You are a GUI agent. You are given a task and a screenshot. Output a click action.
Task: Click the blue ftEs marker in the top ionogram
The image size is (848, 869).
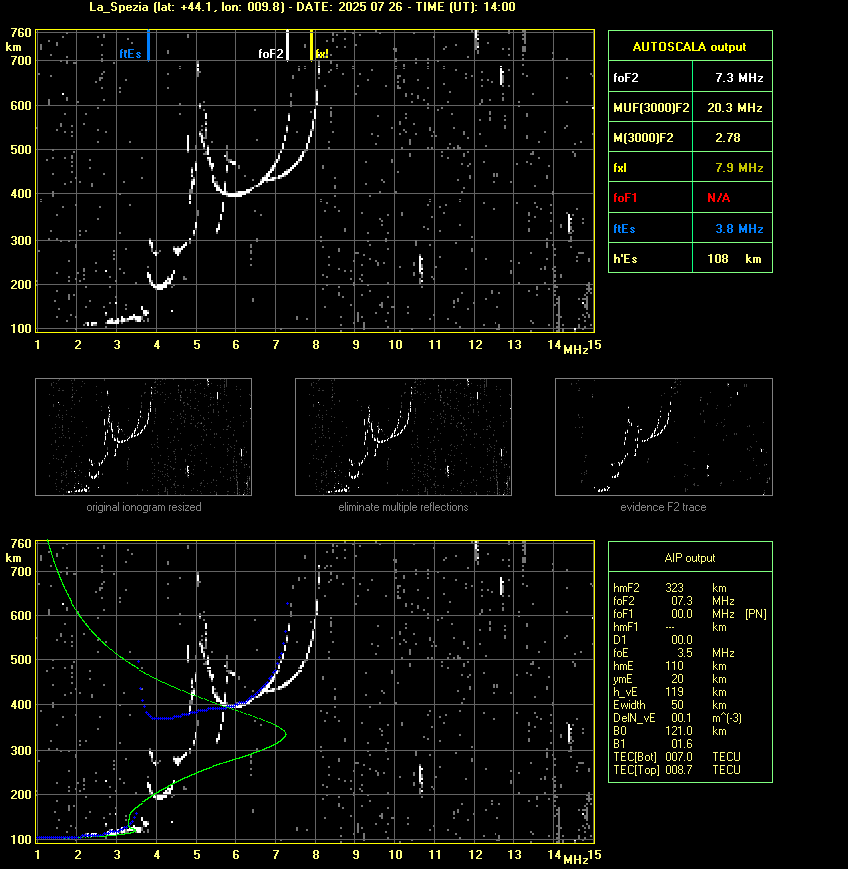point(149,45)
